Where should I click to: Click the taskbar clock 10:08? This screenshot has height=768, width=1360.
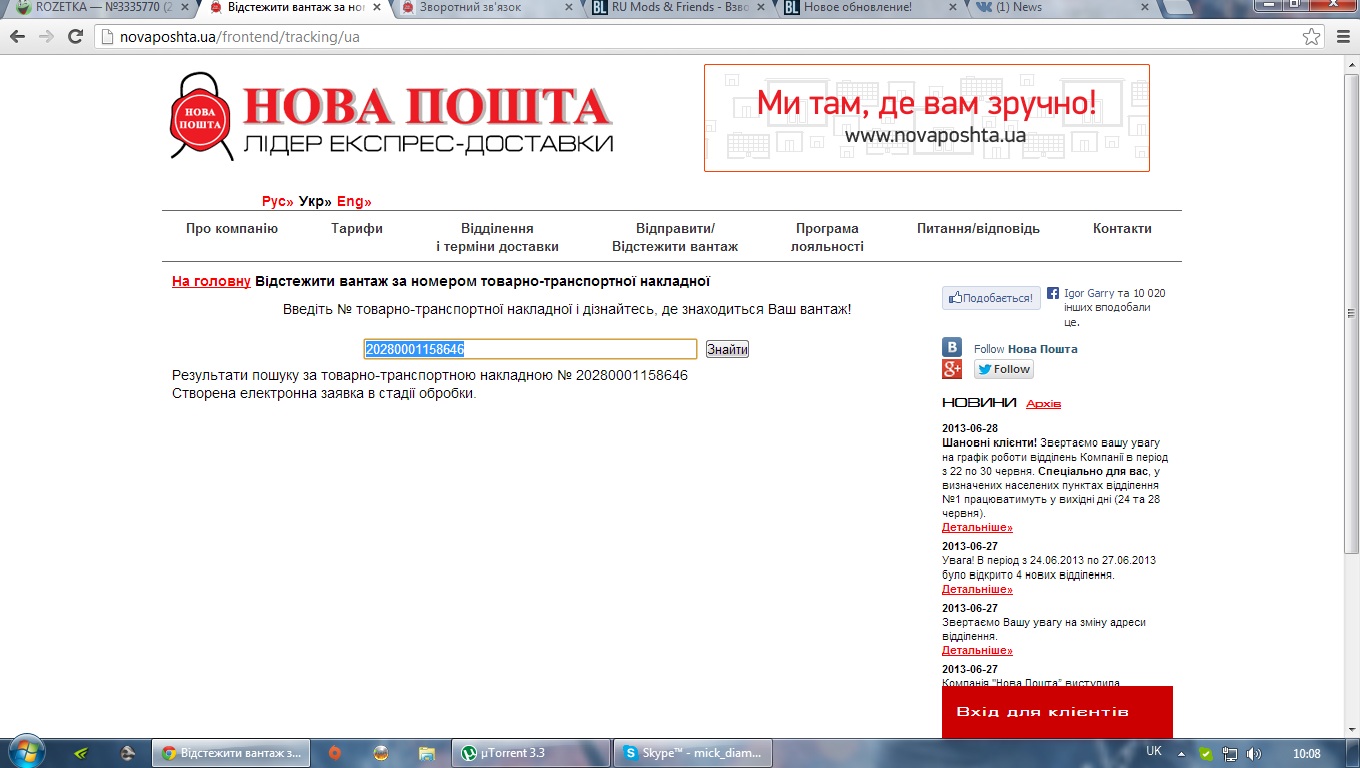[x=1306, y=753]
